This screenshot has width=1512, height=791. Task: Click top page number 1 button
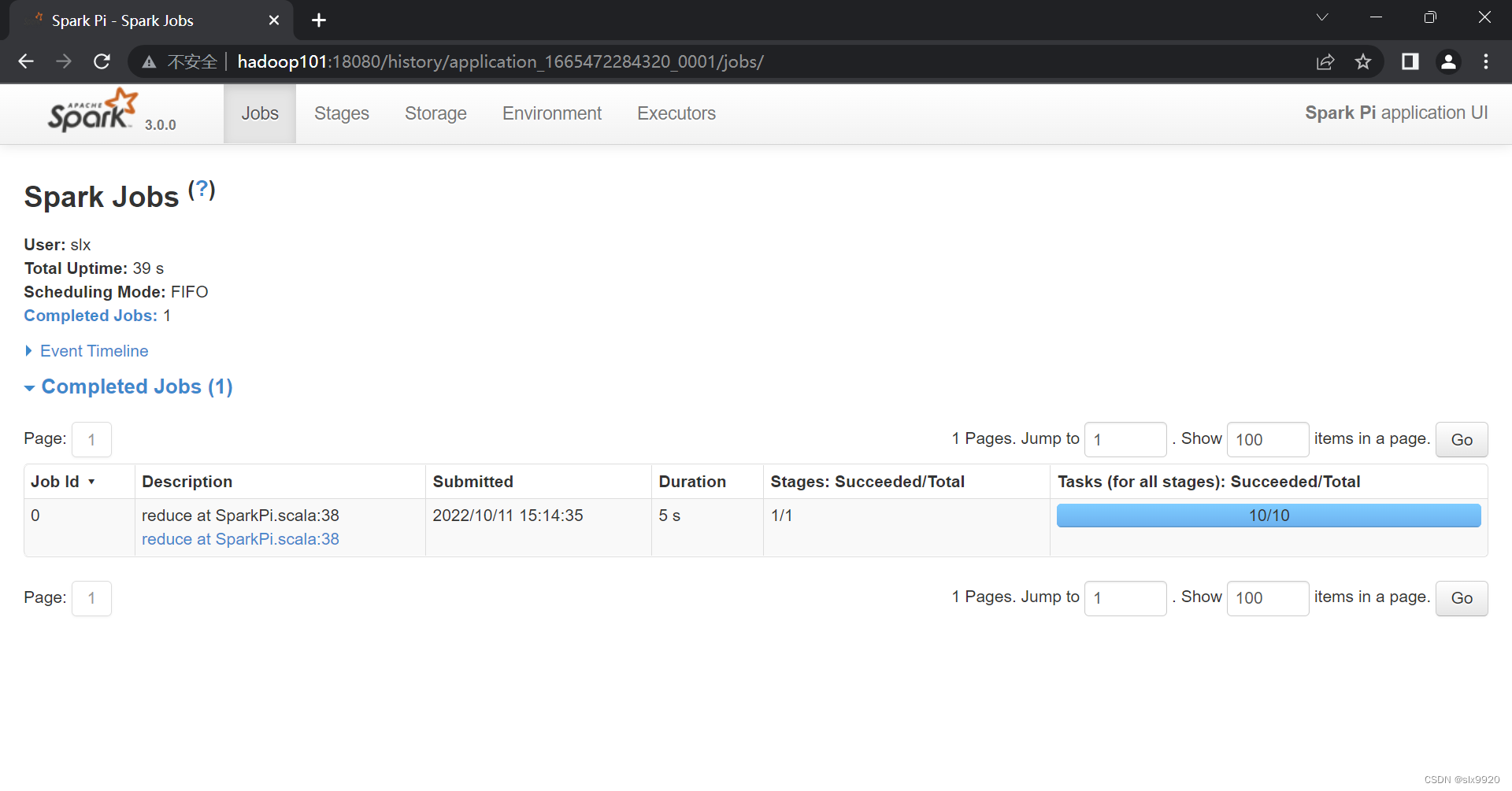click(x=91, y=439)
